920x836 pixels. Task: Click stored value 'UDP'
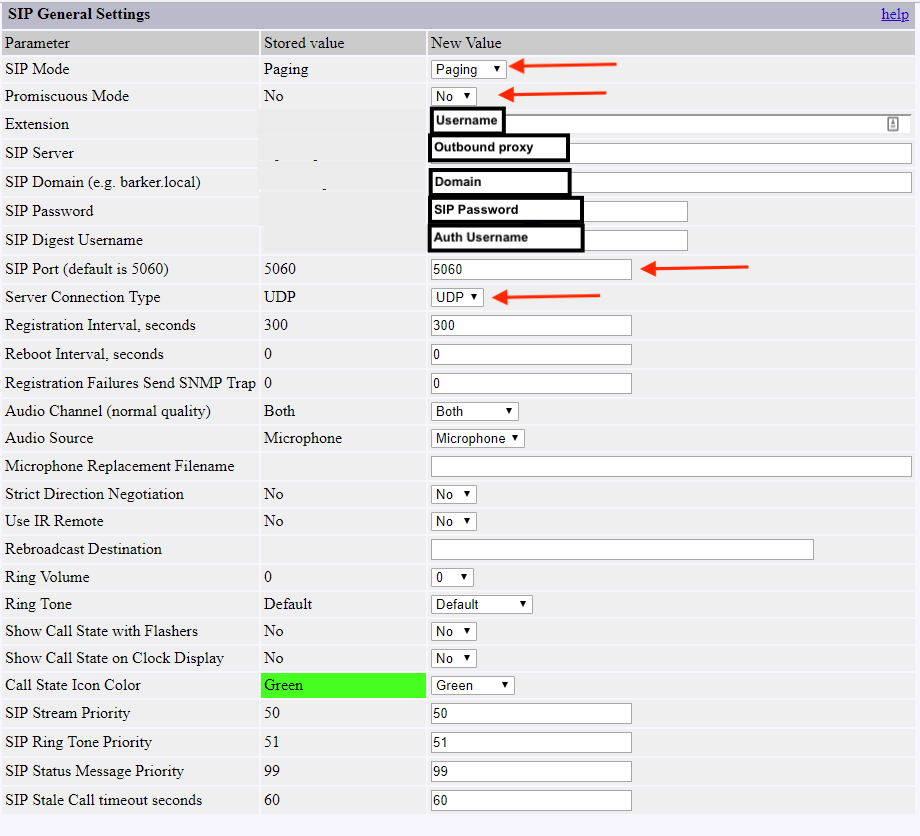click(x=279, y=297)
